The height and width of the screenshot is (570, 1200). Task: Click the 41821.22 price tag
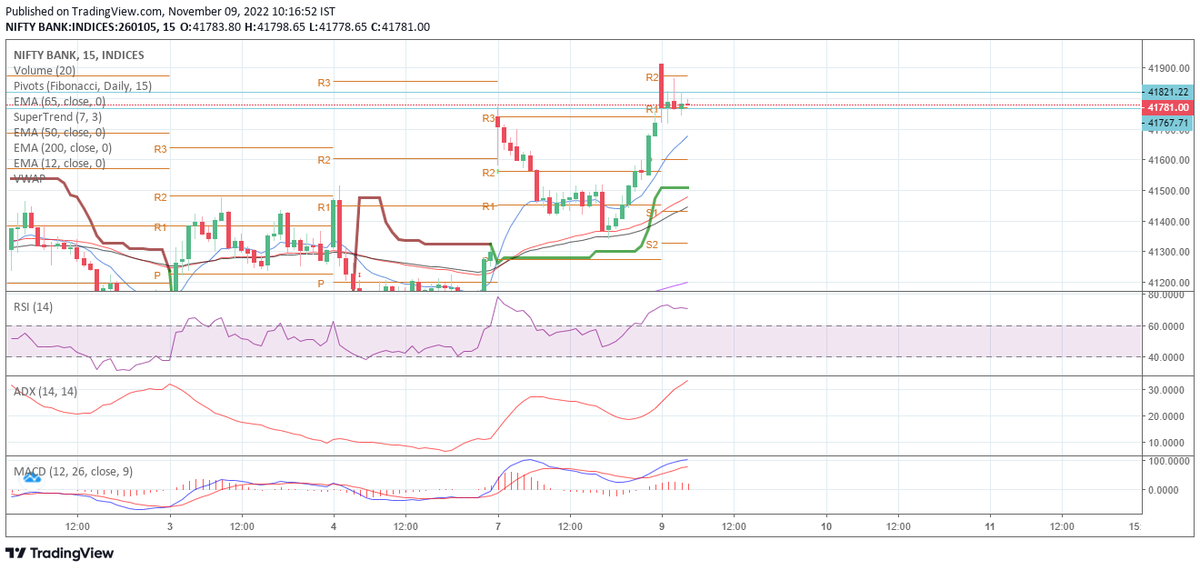point(1167,92)
